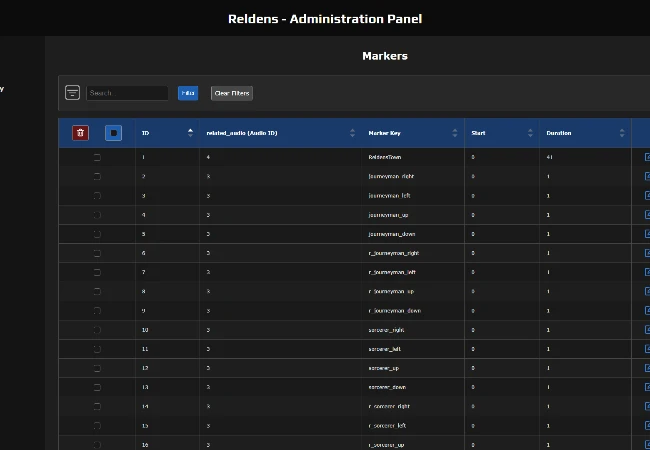
Task: Sort by the ID column arrows
Action: [x=190, y=133]
